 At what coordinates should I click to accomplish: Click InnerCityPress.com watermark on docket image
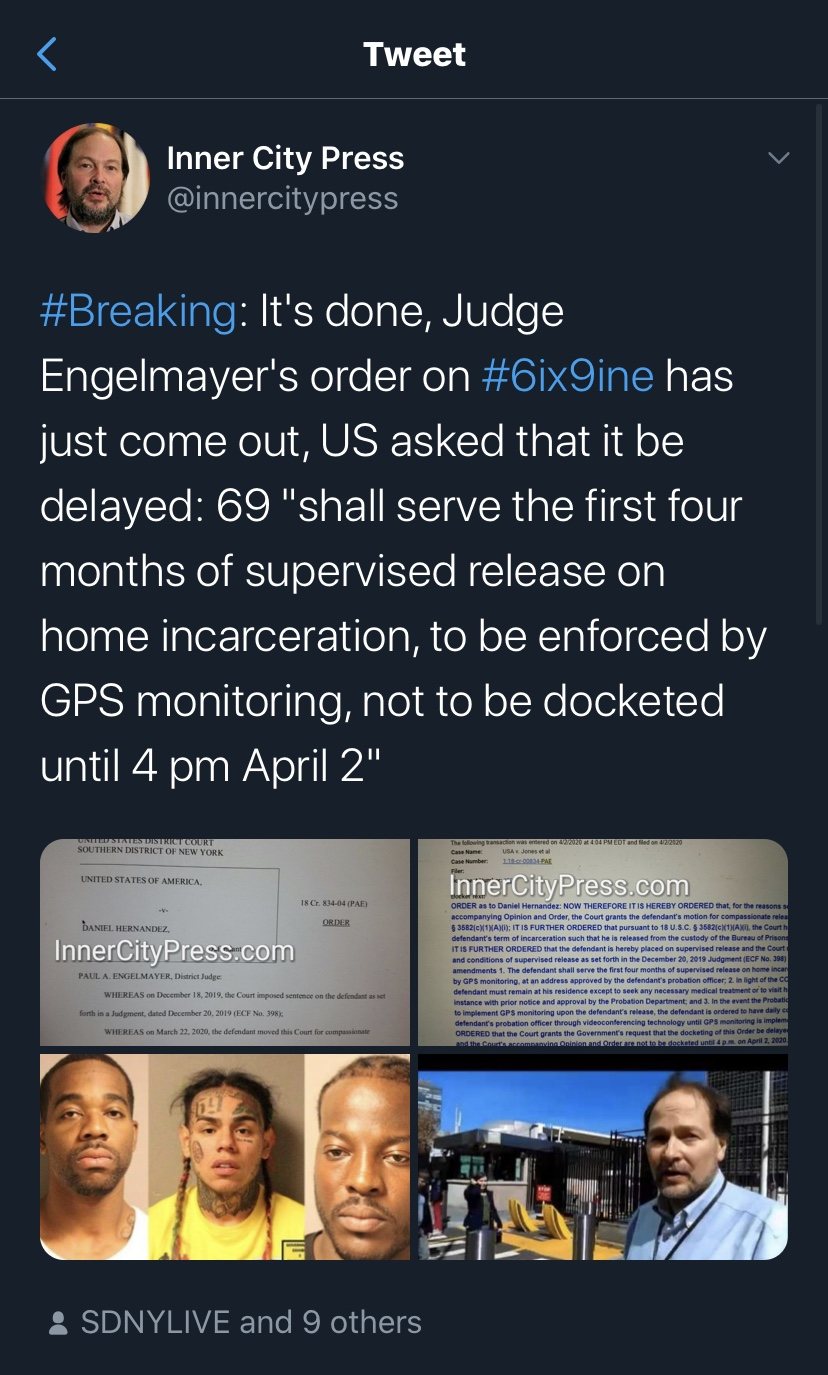pos(569,886)
